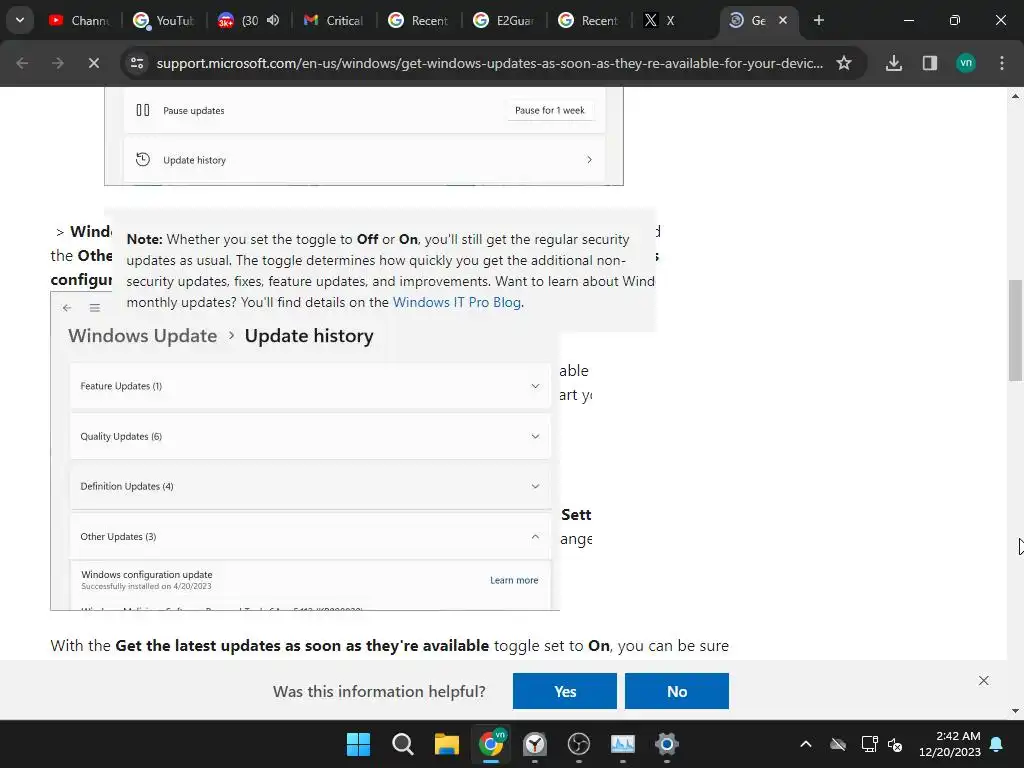Go back to the previous page
This screenshot has width=1024, height=768.
[x=22, y=63]
